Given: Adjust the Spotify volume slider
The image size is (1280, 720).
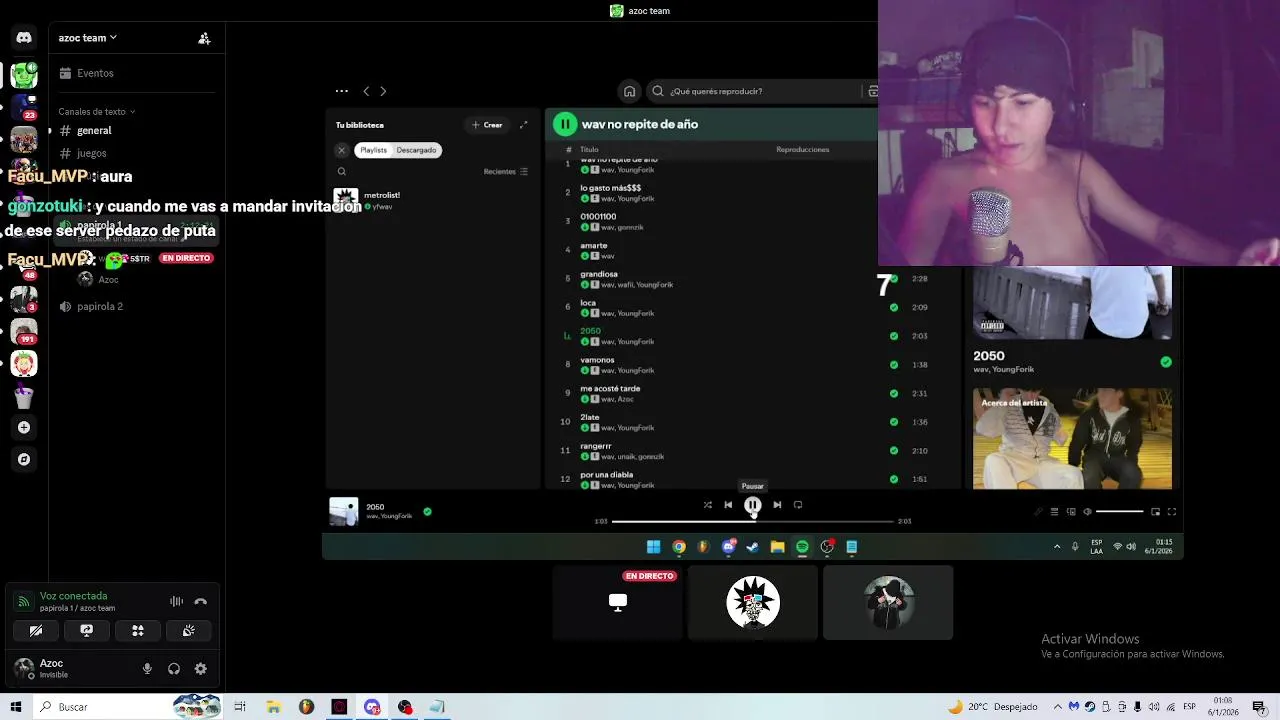Looking at the screenshot, I should [x=1119, y=512].
